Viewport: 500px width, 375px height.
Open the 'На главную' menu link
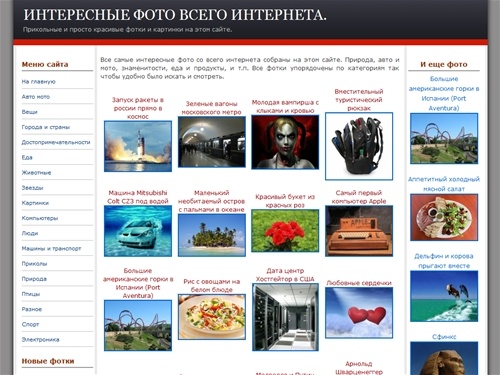click(x=39, y=82)
